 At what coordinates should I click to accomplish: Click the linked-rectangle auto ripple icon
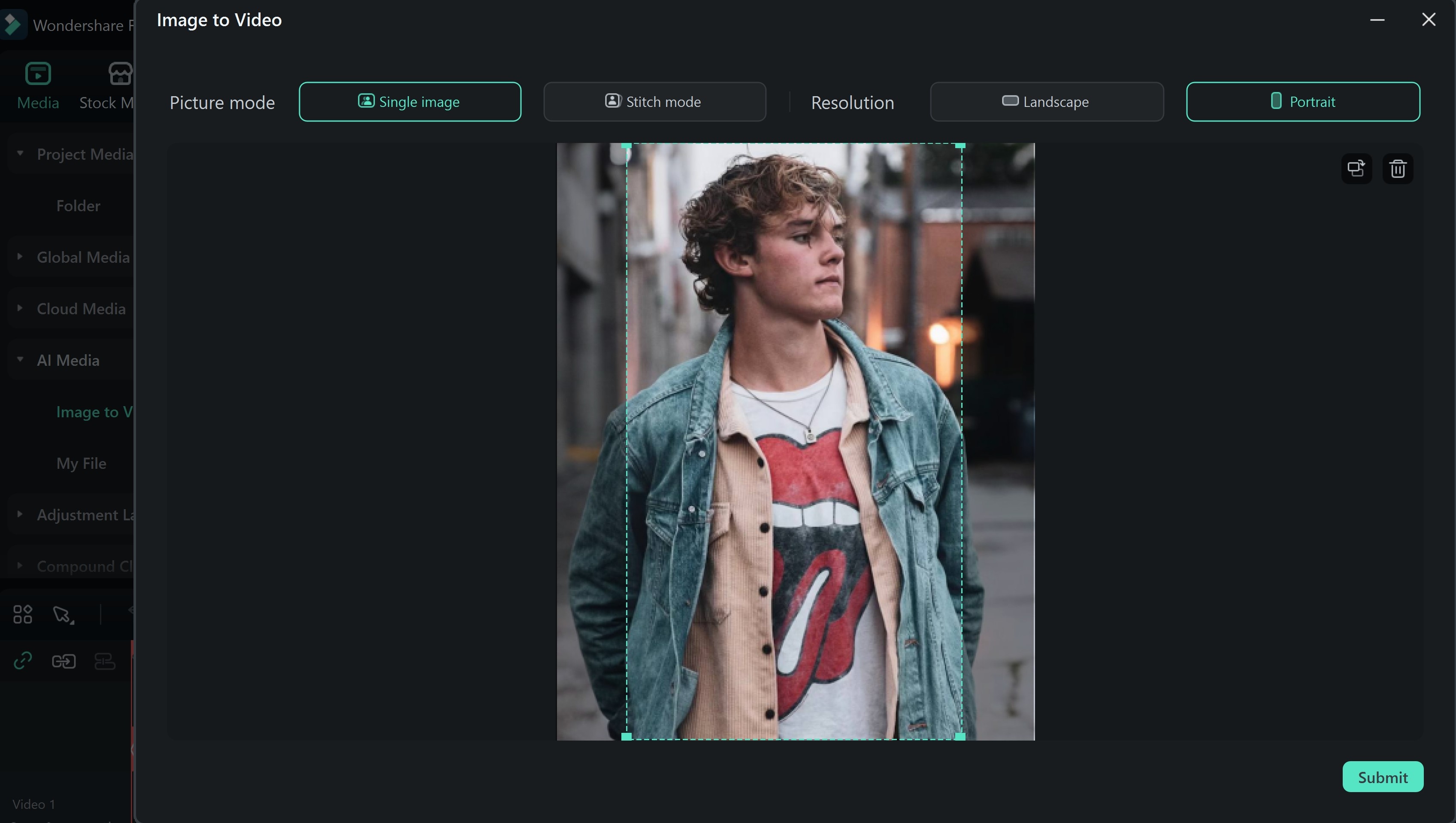(x=64, y=661)
